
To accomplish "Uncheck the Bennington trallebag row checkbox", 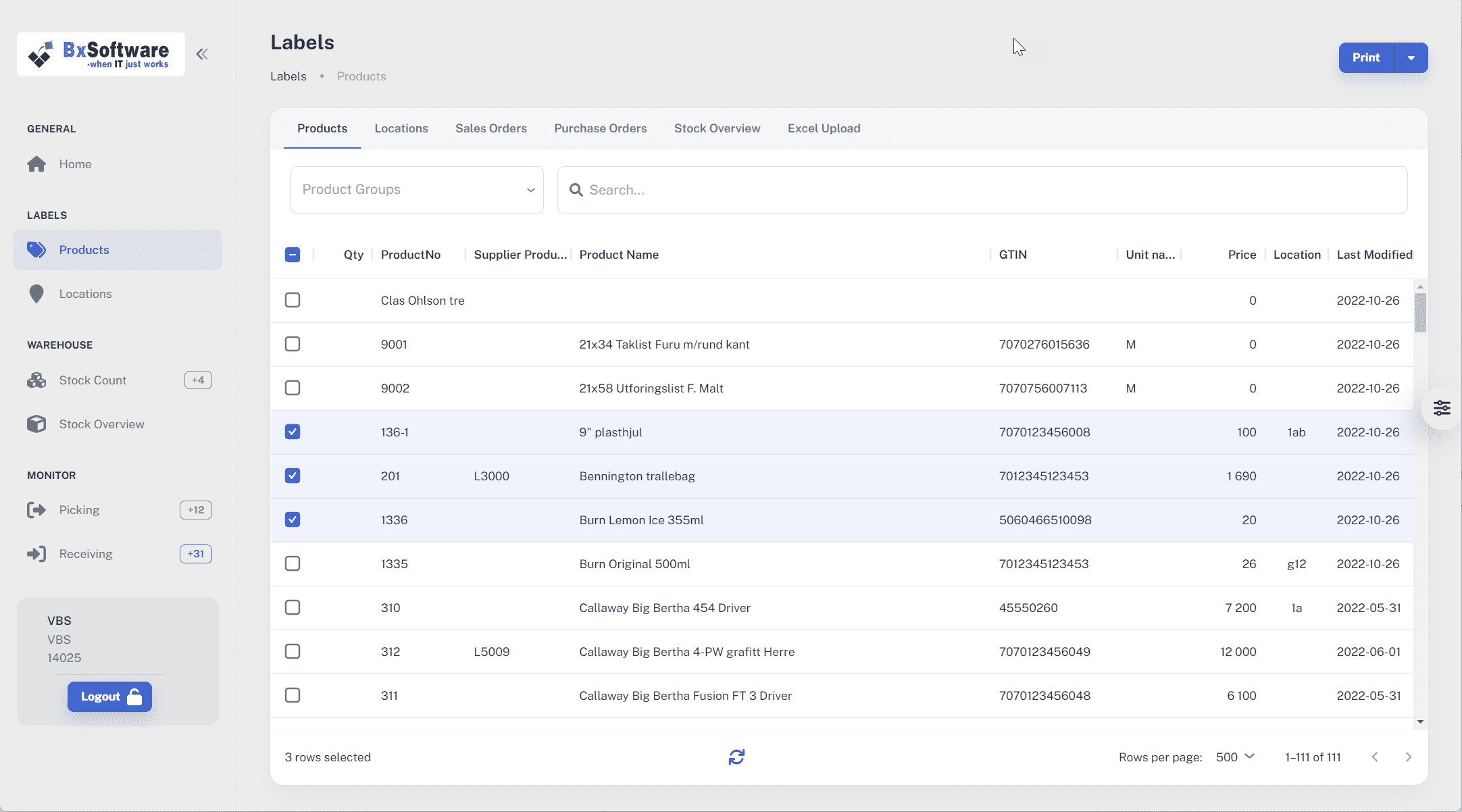I will (x=293, y=476).
